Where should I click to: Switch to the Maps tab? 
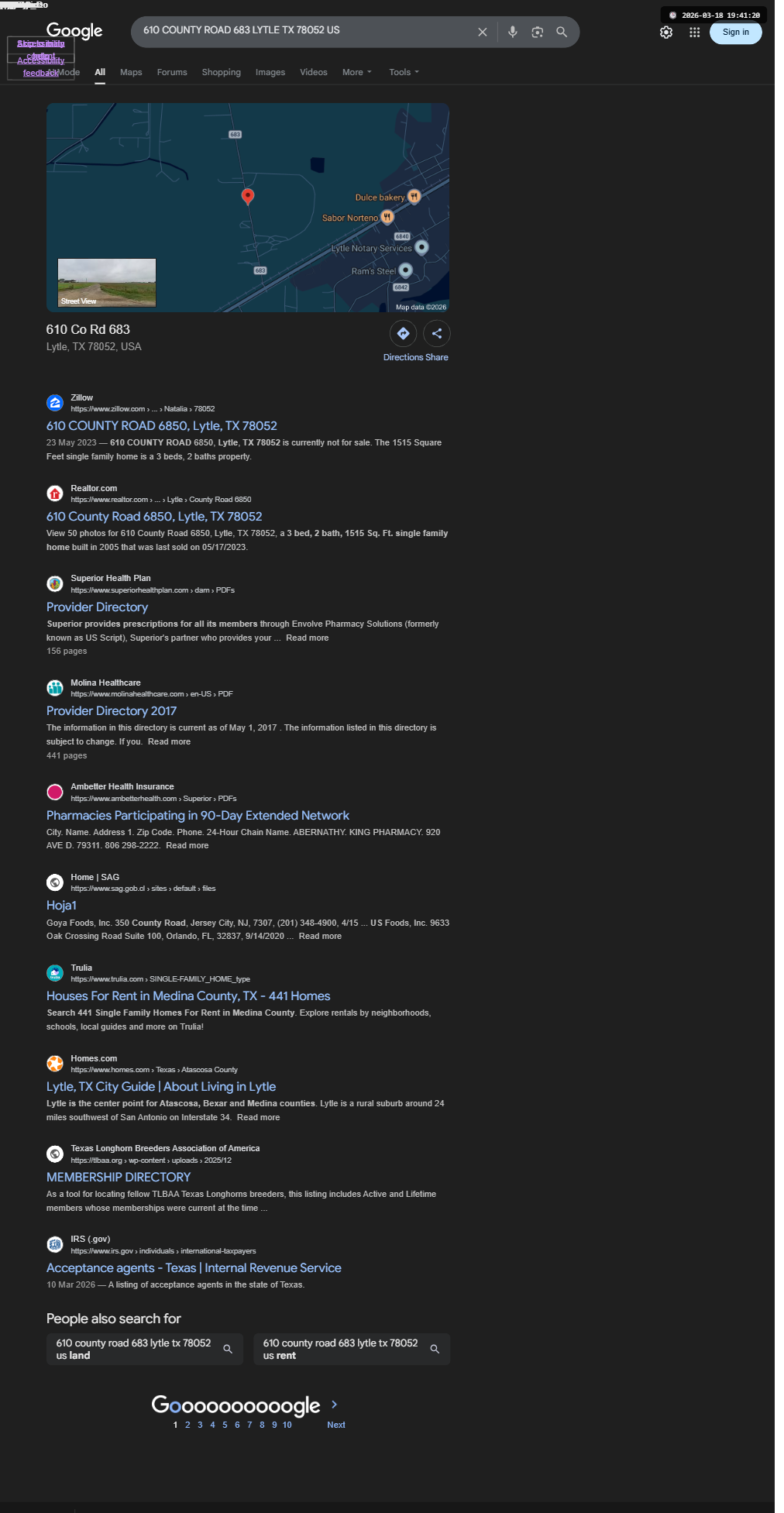pos(131,72)
